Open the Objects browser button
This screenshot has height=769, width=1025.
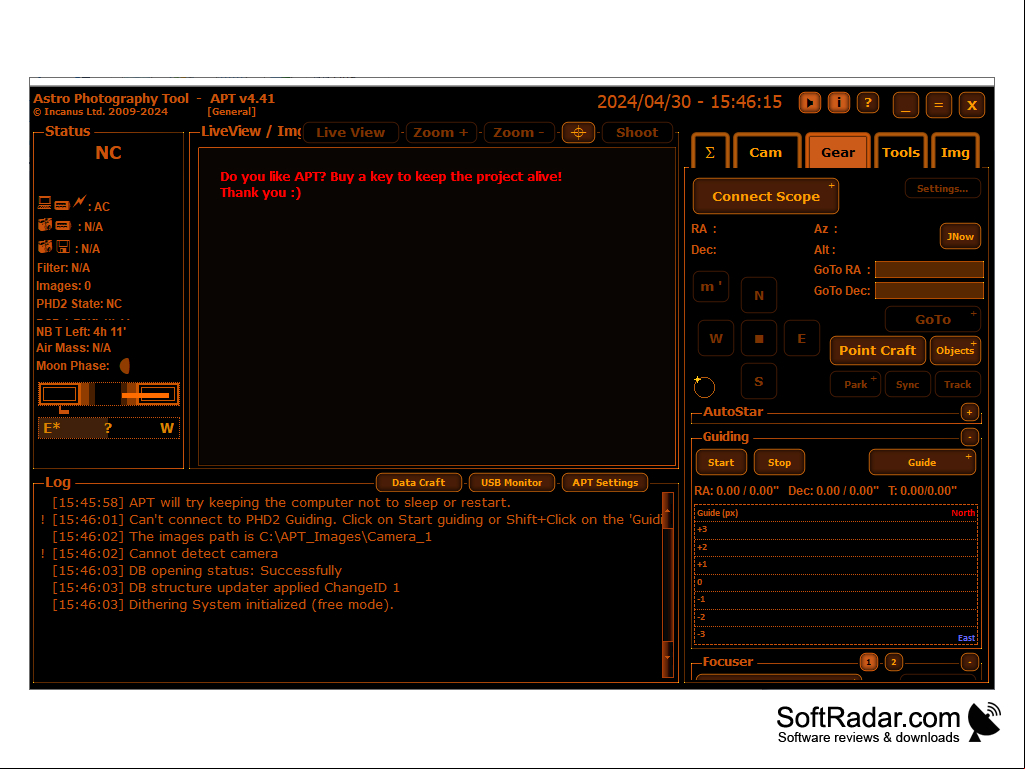pyautogui.click(x=954, y=350)
